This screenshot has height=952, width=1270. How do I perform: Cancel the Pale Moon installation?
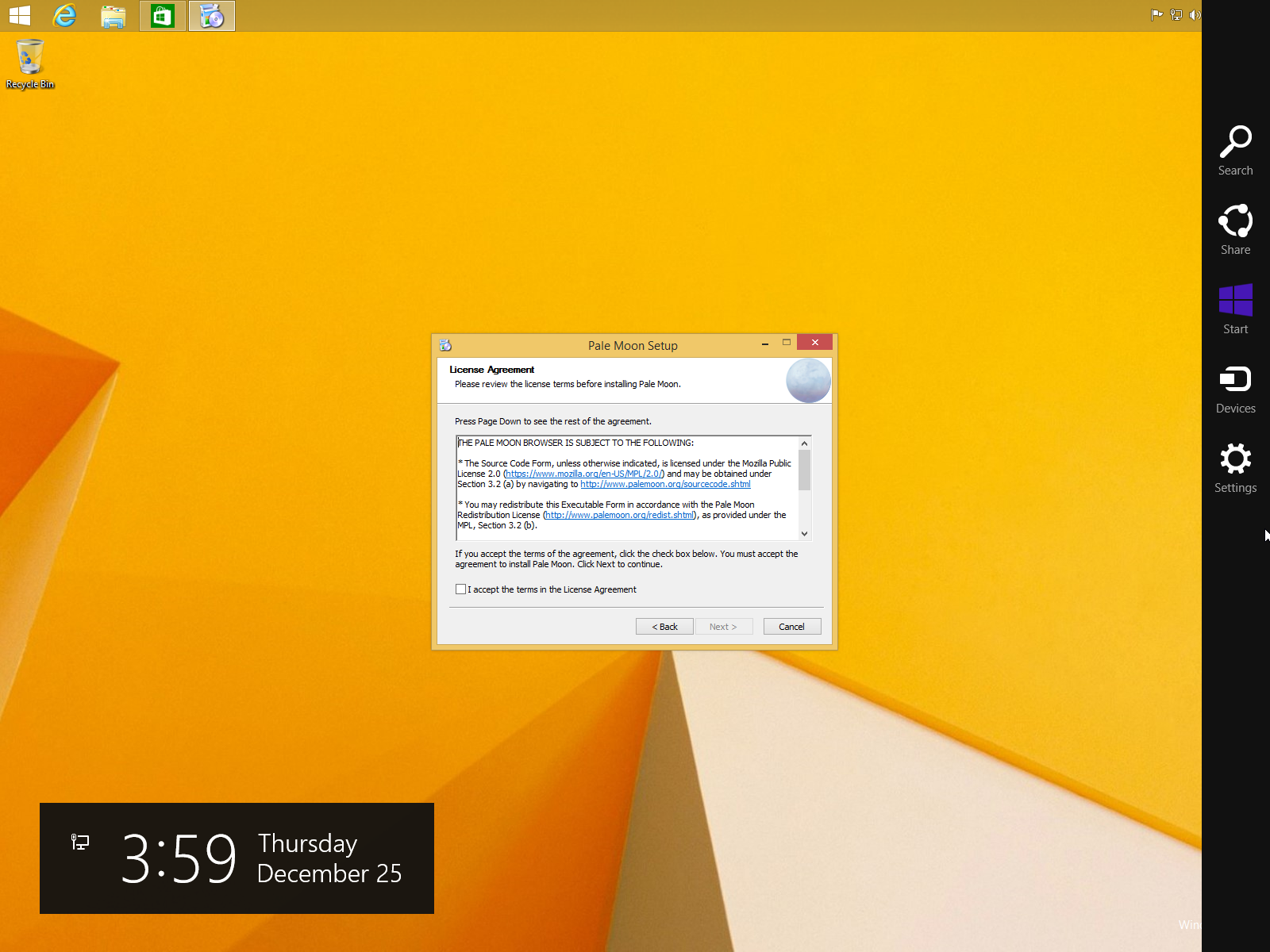click(791, 627)
